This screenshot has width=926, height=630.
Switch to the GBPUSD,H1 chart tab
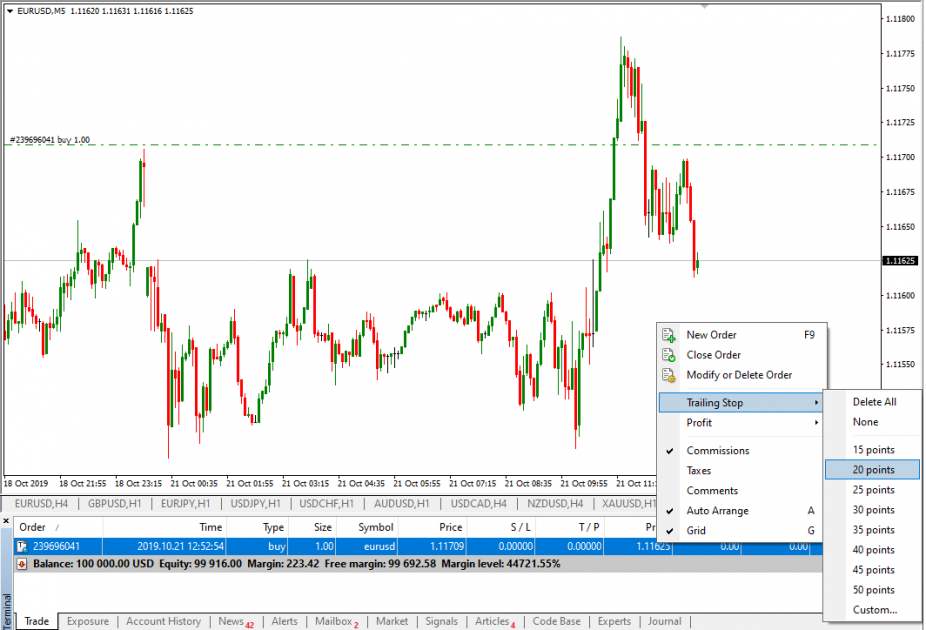[x=115, y=504]
